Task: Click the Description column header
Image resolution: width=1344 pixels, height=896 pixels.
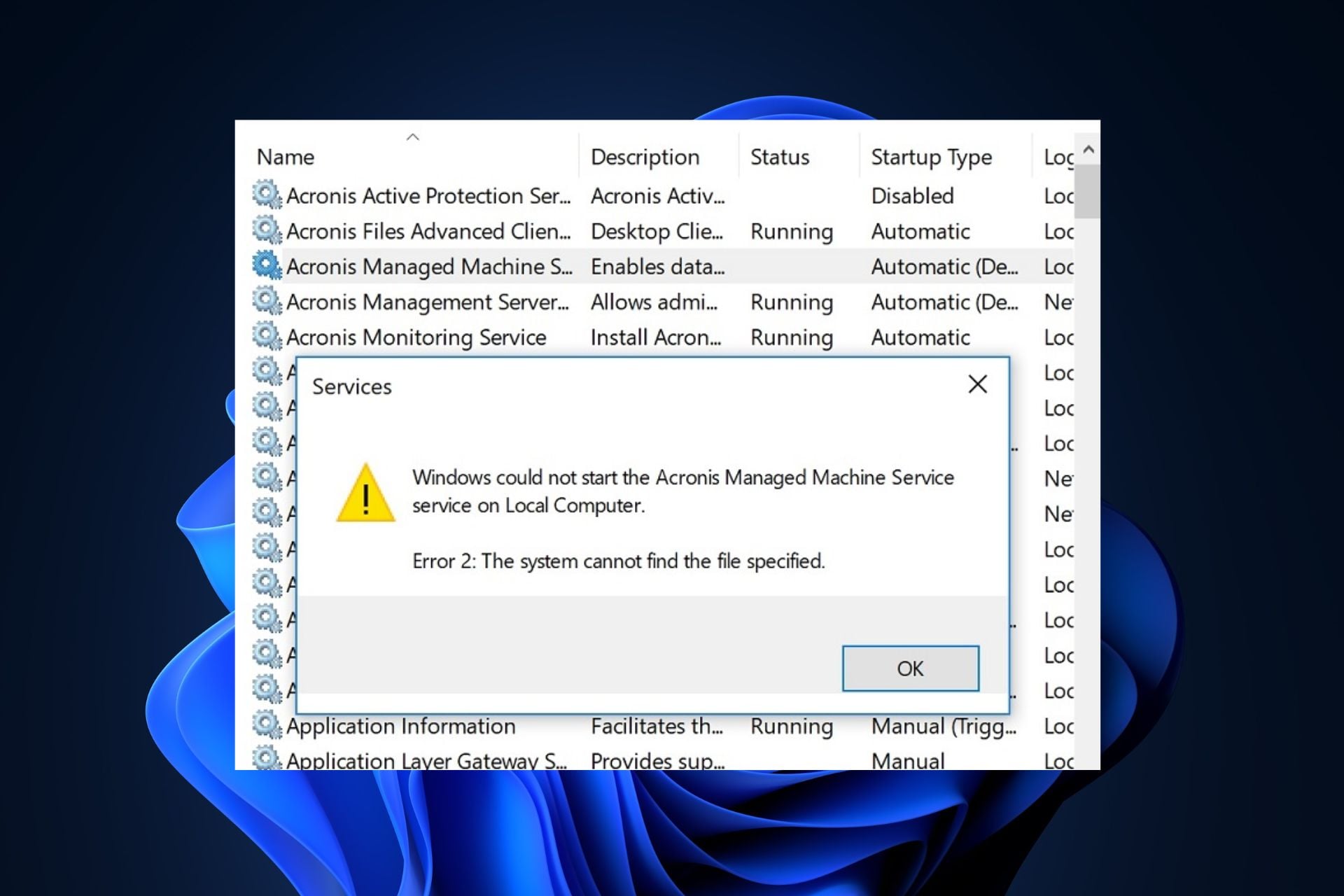Action: click(645, 157)
